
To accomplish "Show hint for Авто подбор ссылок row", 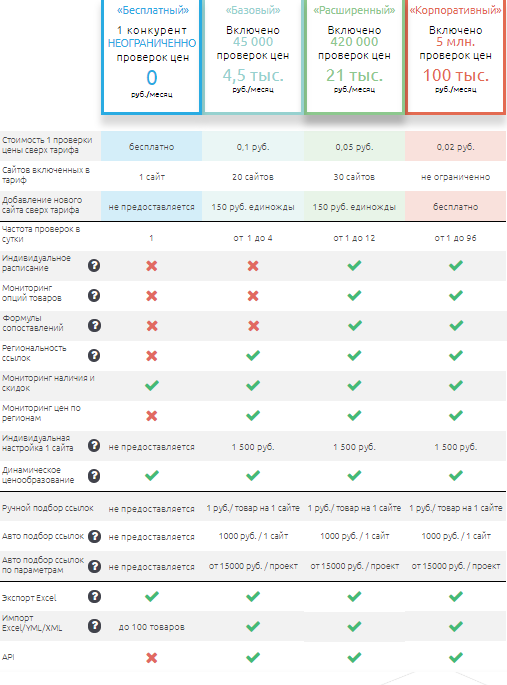I will (94, 536).
